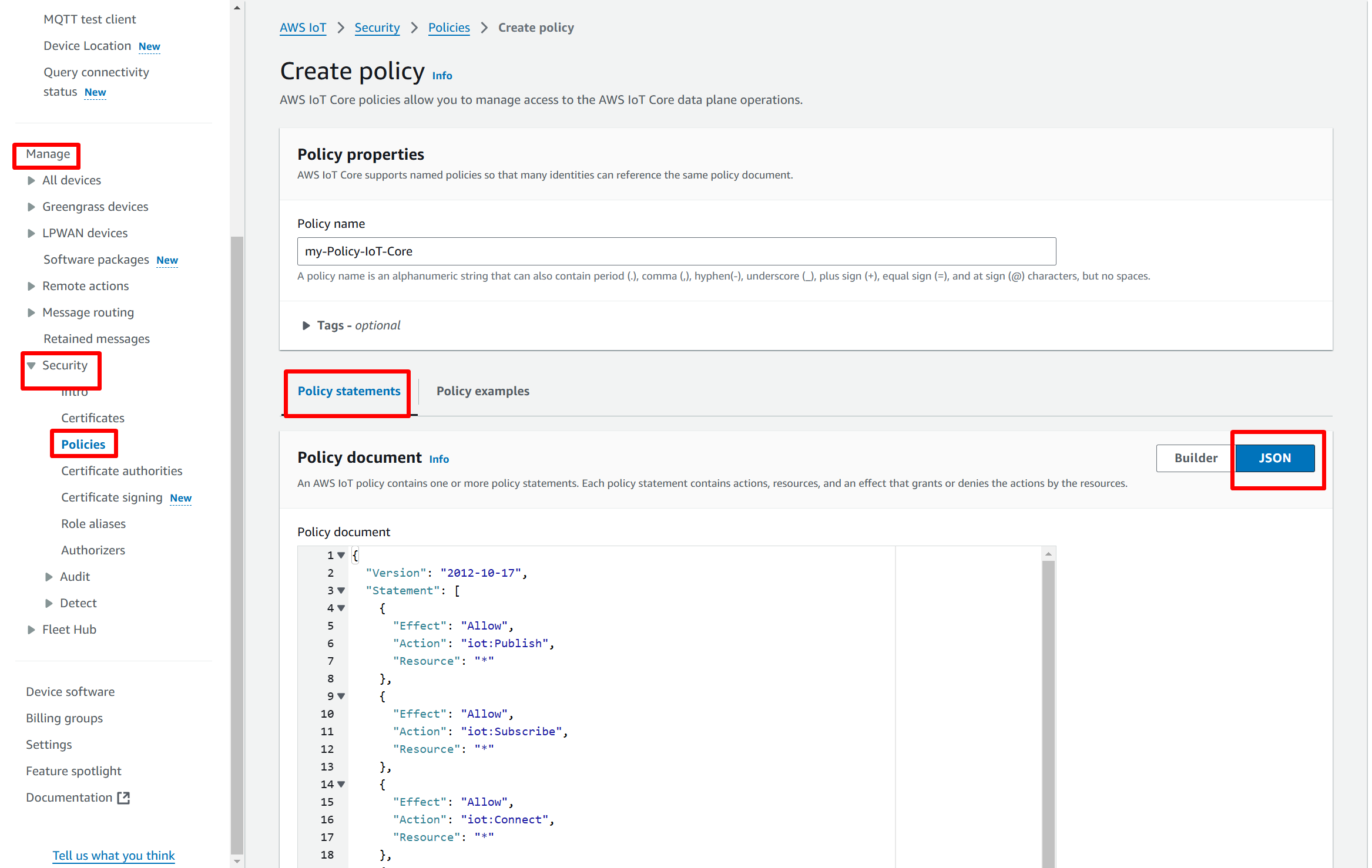The width and height of the screenshot is (1372, 868).
Task: Switch to Policy statements tab
Action: coord(349,391)
